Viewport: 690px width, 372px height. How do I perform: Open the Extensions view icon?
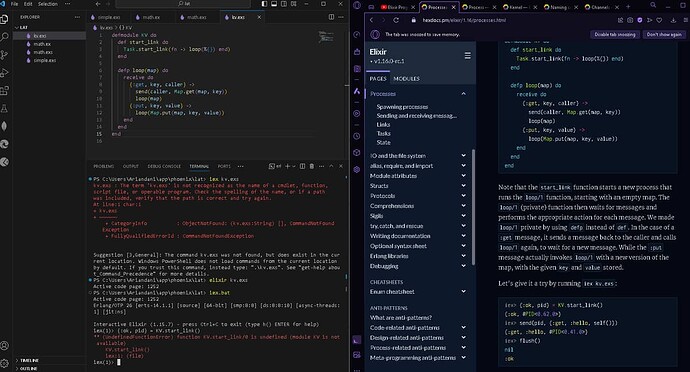point(4,90)
